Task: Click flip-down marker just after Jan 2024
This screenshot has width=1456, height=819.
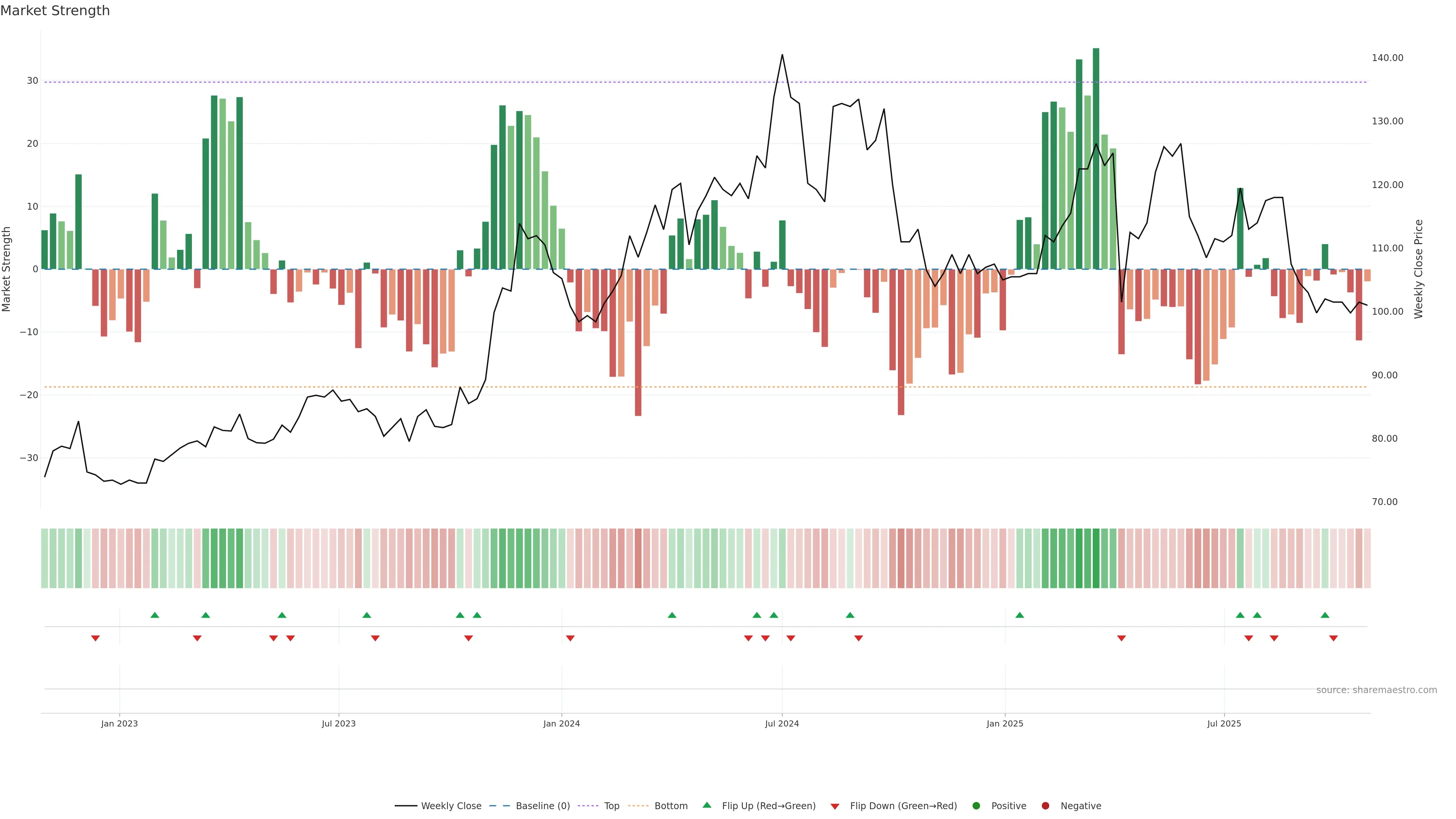Action: (570, 638)
